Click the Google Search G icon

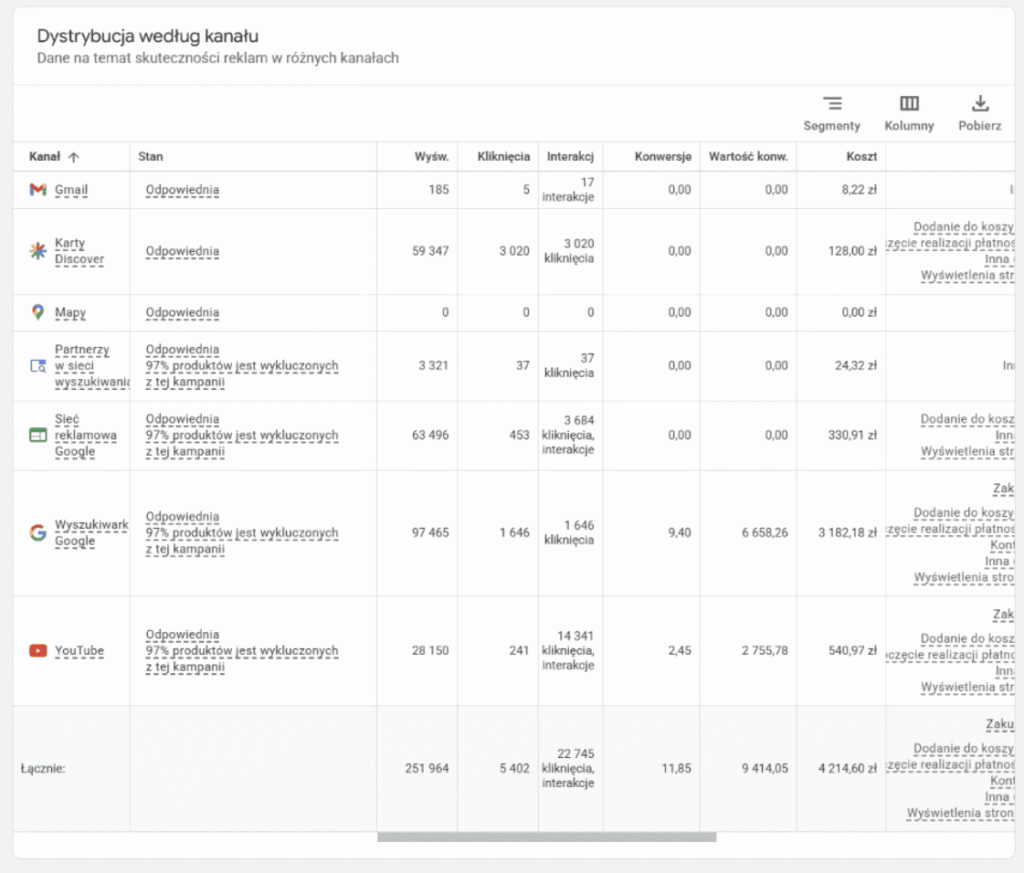pyautogui.click(x=38, y=533)
